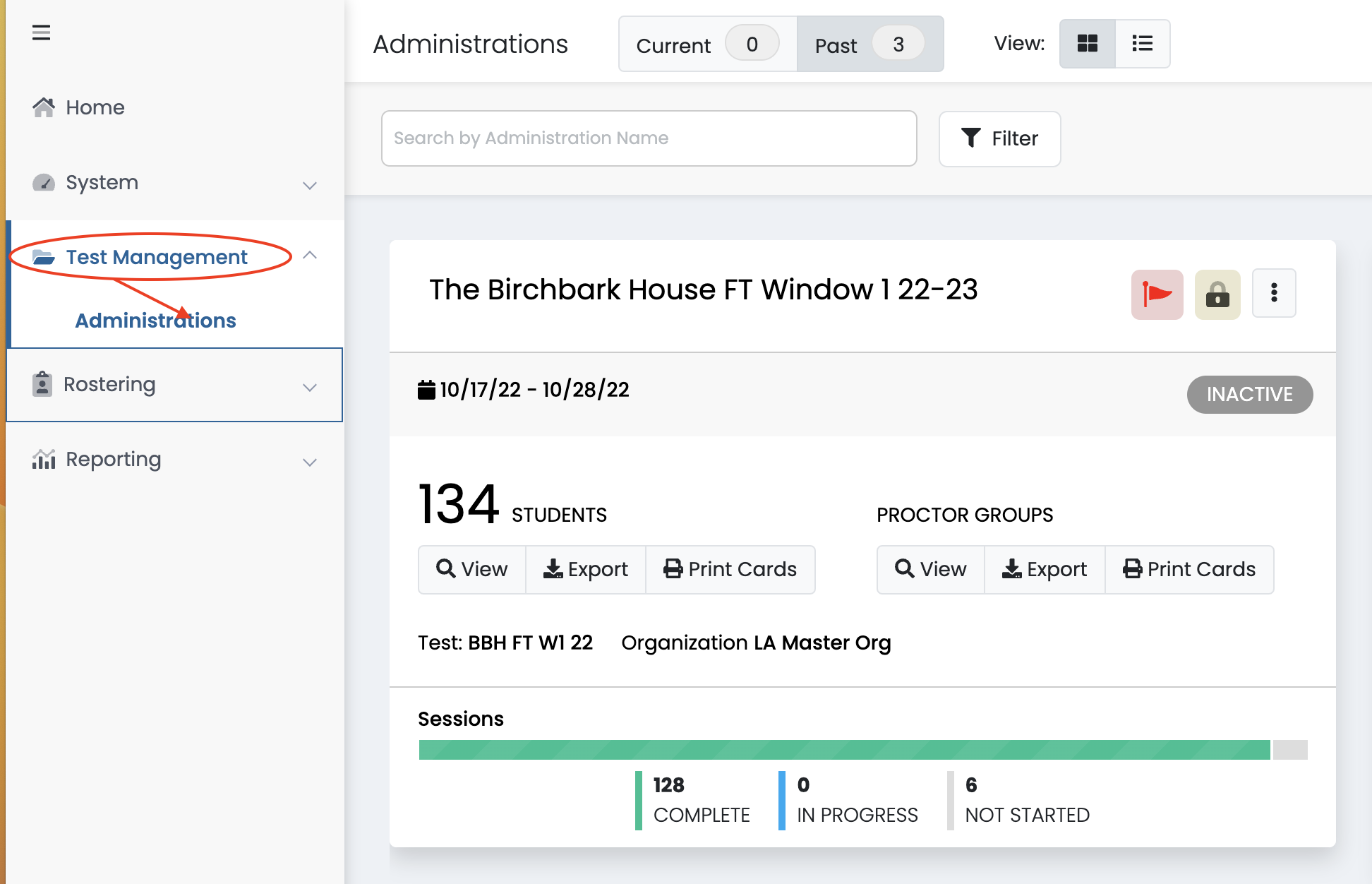The image size is (1372, 884).
Task: Open Administrations submenu link
Action: point(155,321)
